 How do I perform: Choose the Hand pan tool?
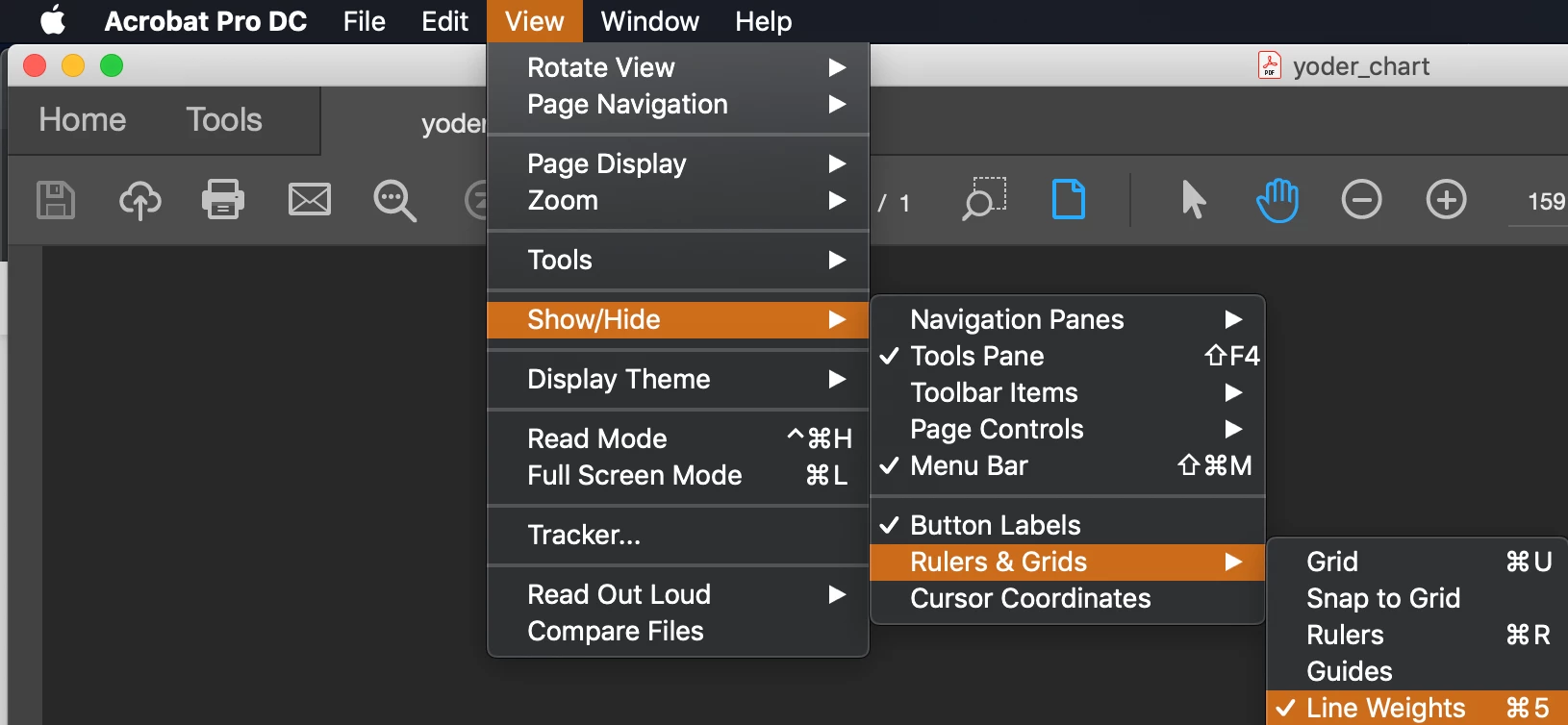point(1277,200)
